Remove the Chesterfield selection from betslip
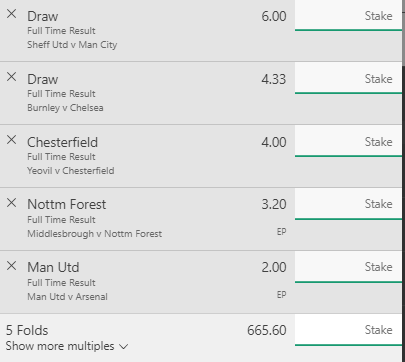This screenshot has width=405, height=362. coord(11,140)
